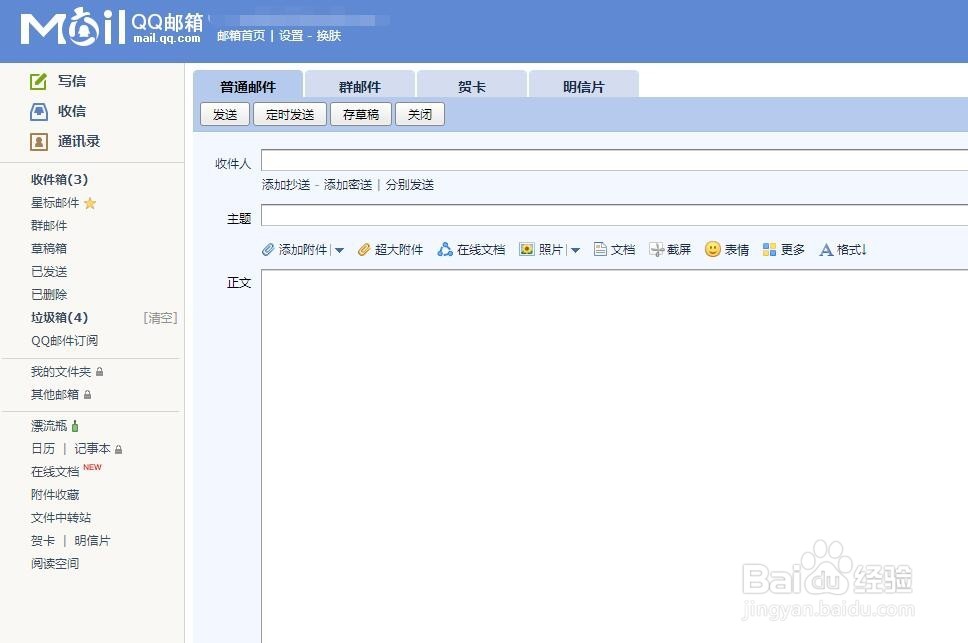The width and height of the screenshot is (968, 643).
Task: Expand the 添加附件 attachment dropdown arrow
Action: click(340, 249)
